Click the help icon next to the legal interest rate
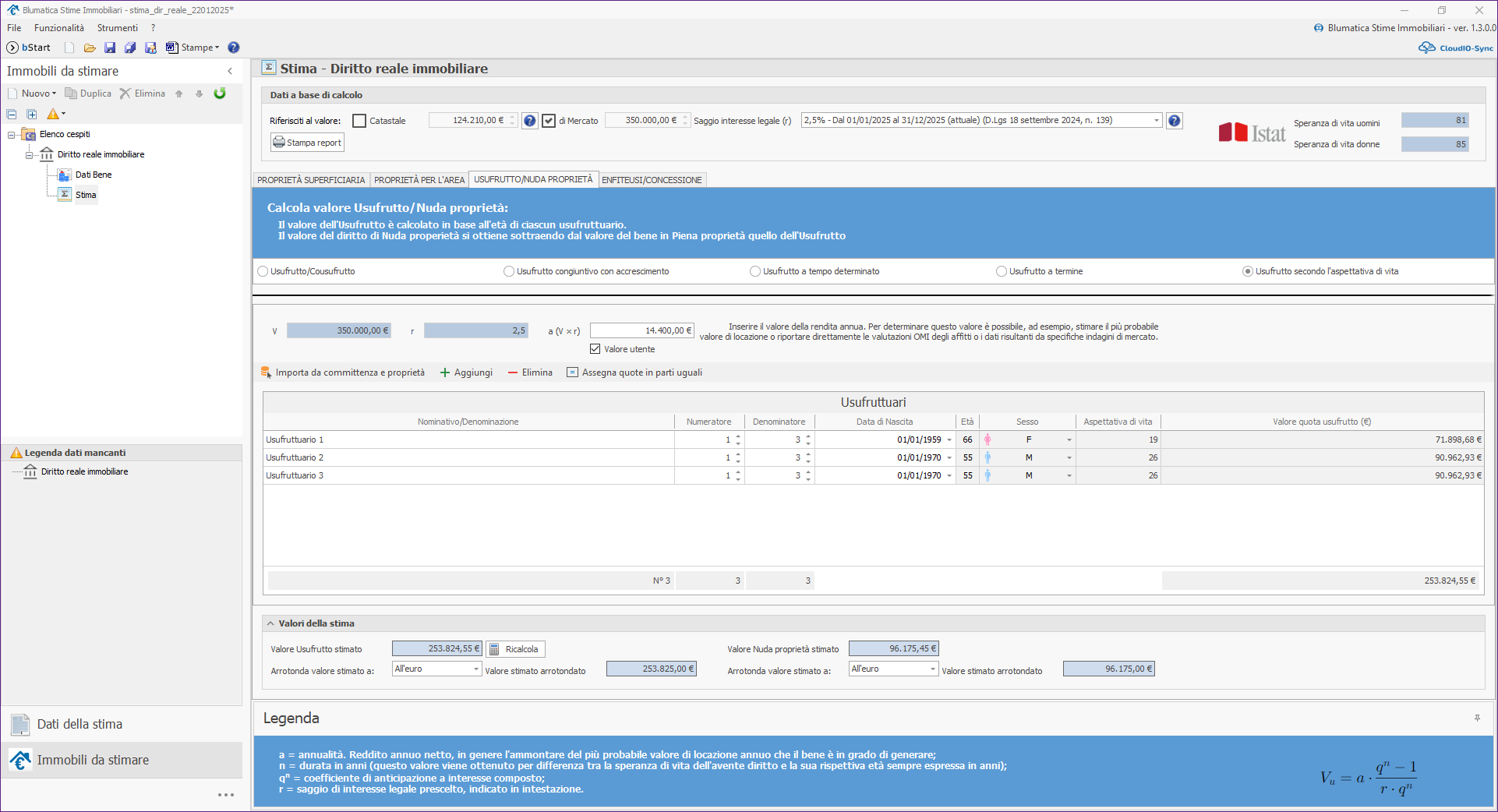Screen dimensions: 1498x812 [1175, 121]
